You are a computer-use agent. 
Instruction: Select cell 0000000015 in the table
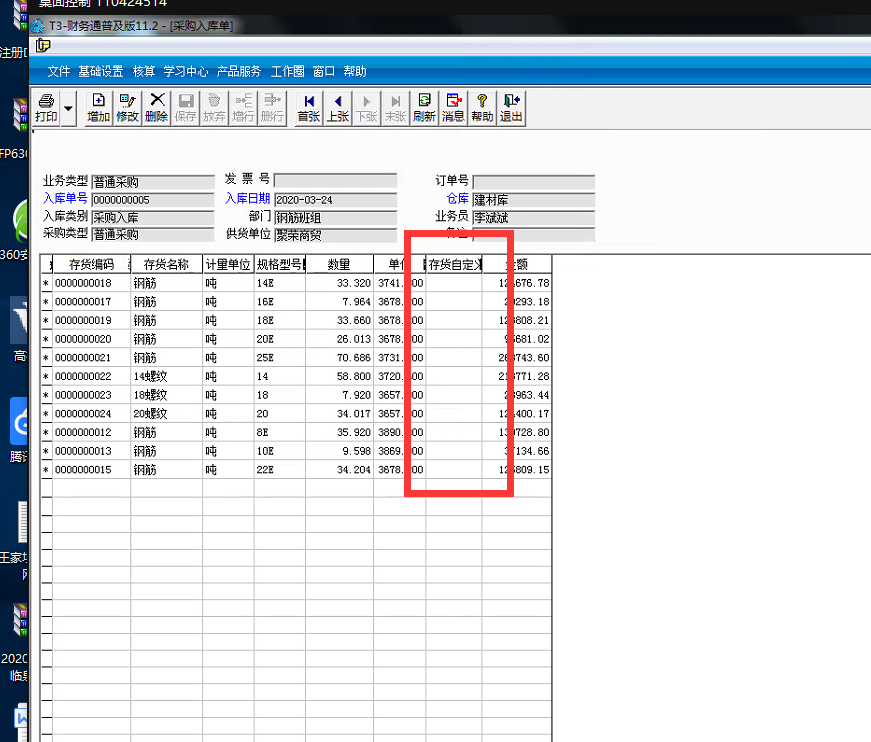tap(91, 469)
